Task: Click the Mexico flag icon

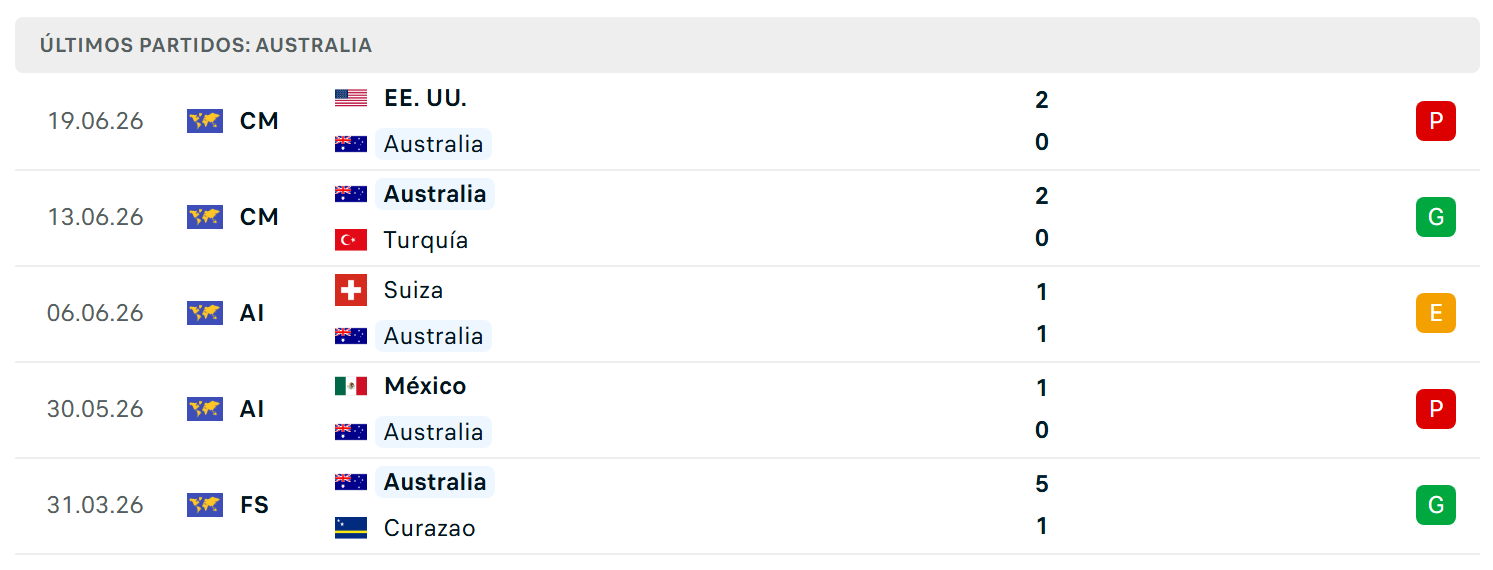Action: click(x=351, y=386)
